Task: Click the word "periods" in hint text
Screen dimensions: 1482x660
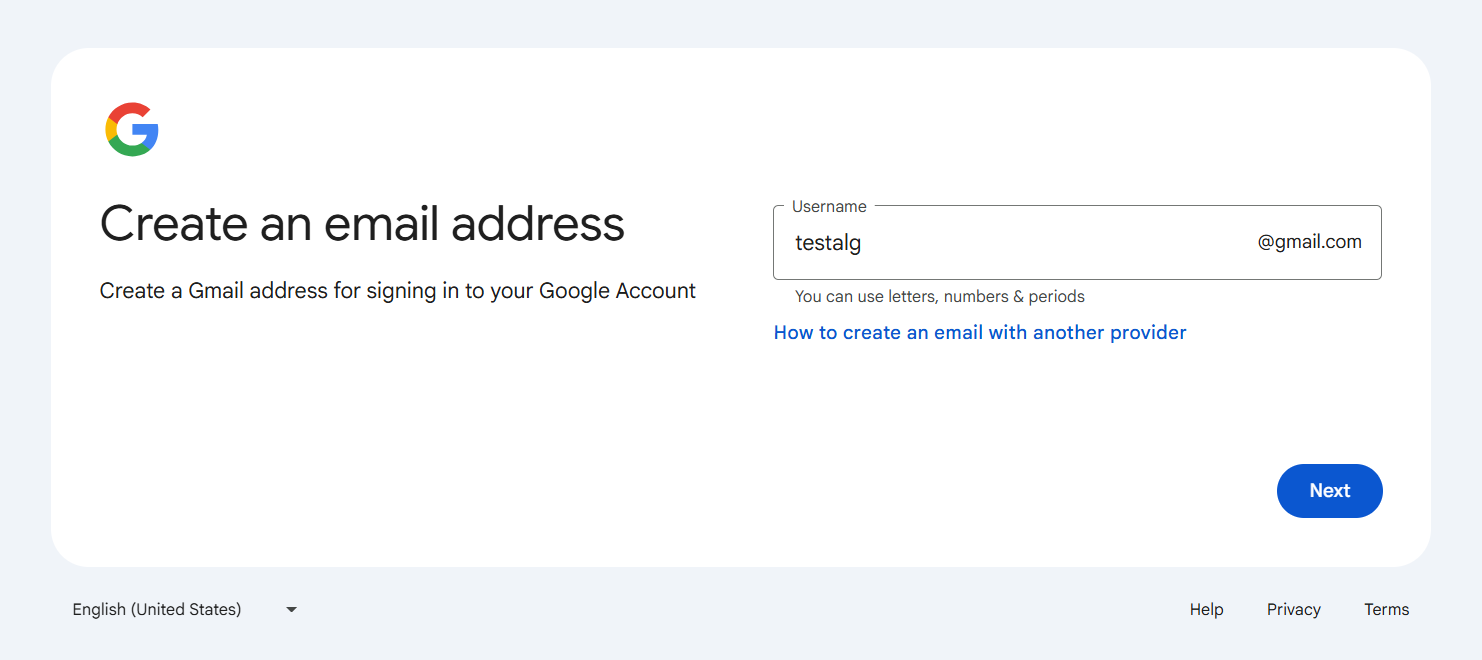Action: [1056, 296]
